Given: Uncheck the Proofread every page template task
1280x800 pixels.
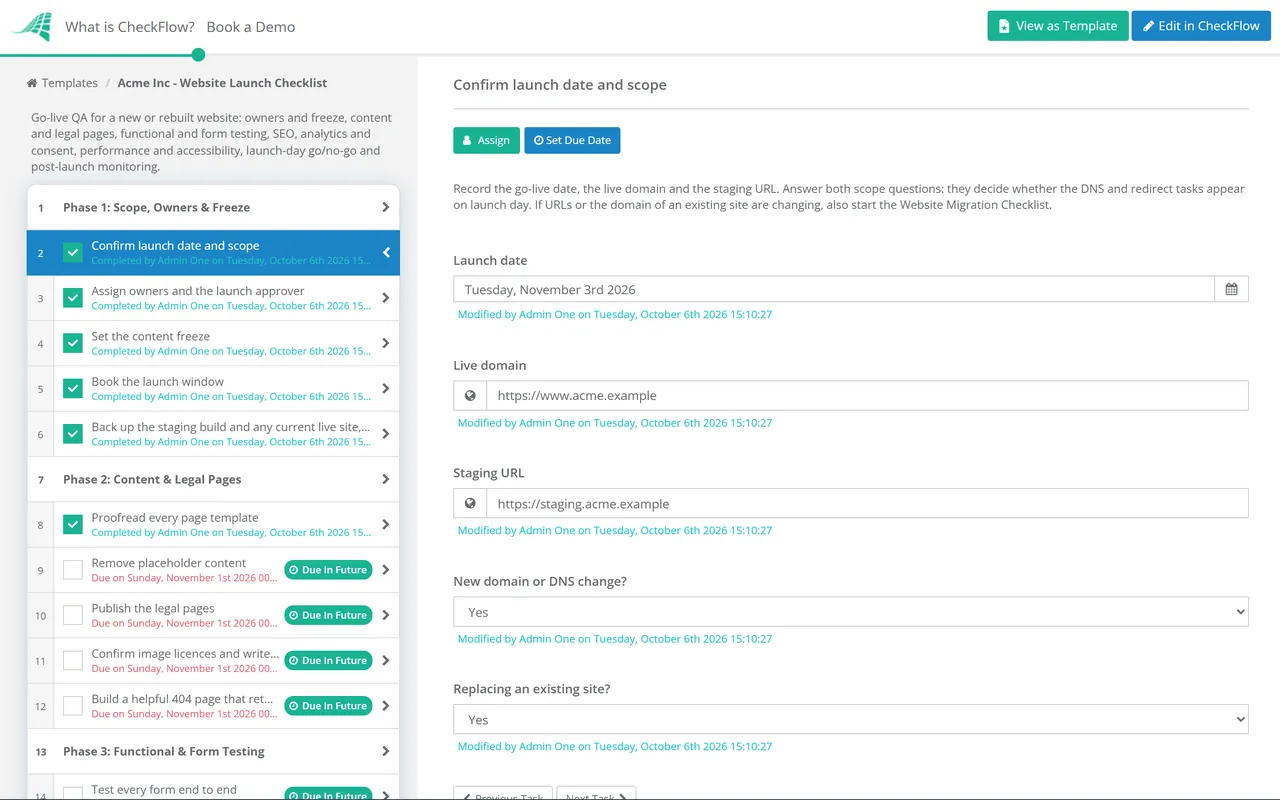Looking at the screenshot, I should coord(73,525).
